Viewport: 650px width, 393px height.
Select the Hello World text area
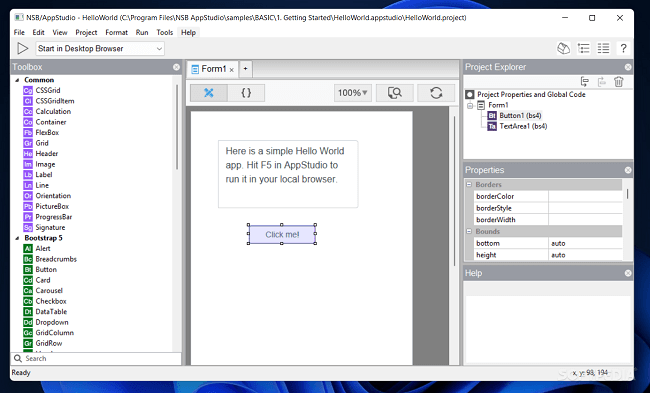(x=288, y=174)
